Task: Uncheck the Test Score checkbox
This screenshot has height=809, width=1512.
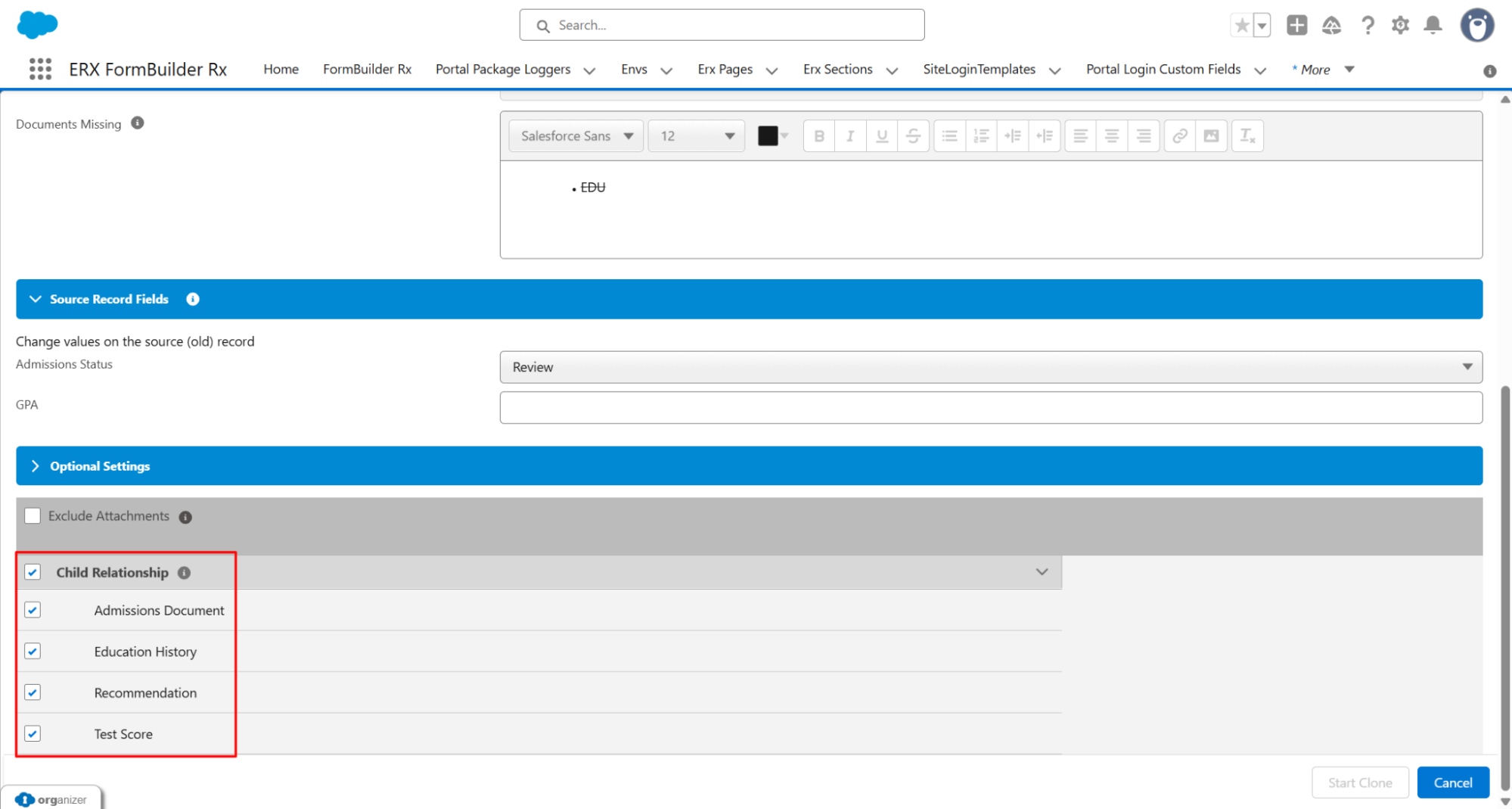Action: click(x=33, y=734)
